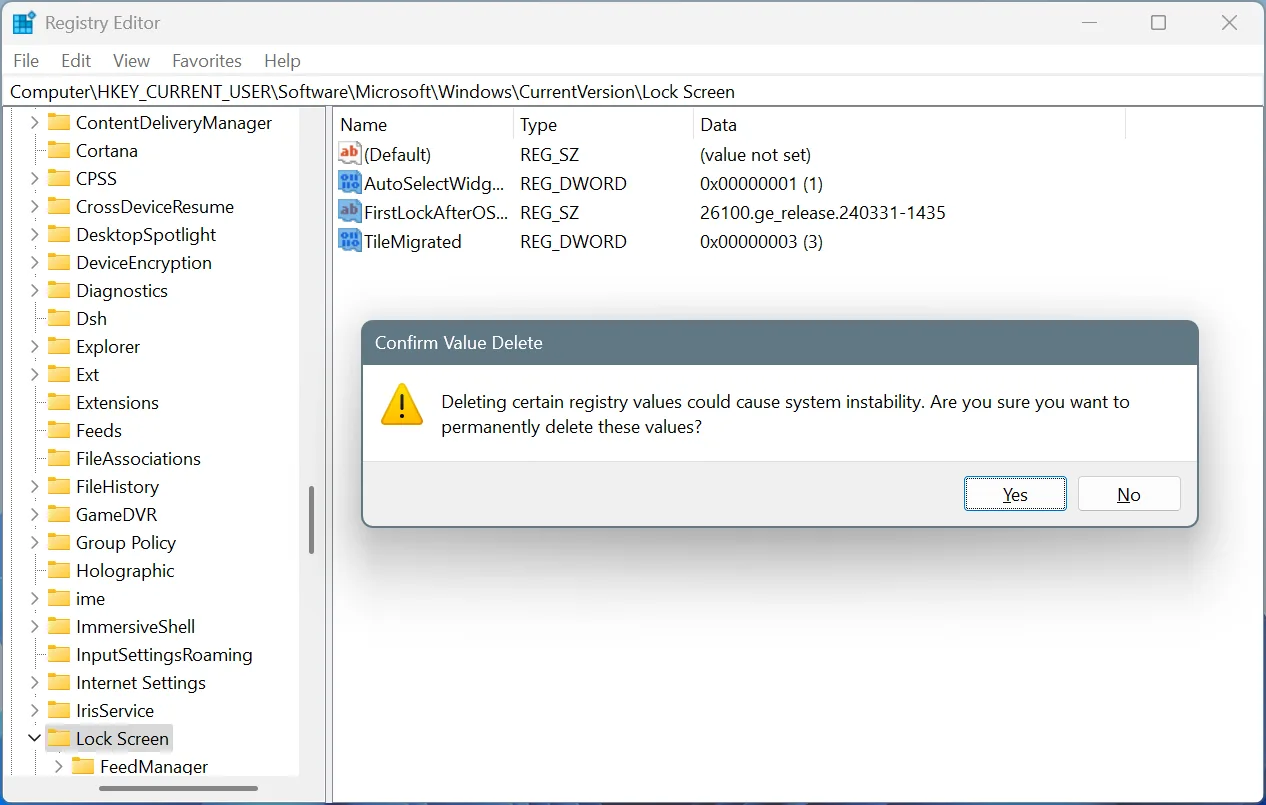This screenshot has width=1266, height=805.
Task: Select the InputSettingsRoaming key name
Action: point(164,654)
